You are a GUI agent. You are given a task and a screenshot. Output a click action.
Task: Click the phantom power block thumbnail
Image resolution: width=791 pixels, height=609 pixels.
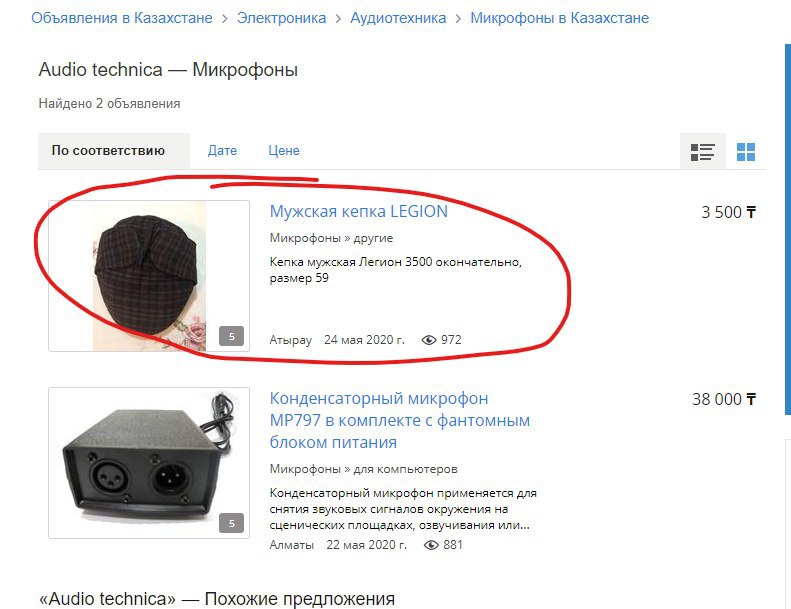[149, 463]
